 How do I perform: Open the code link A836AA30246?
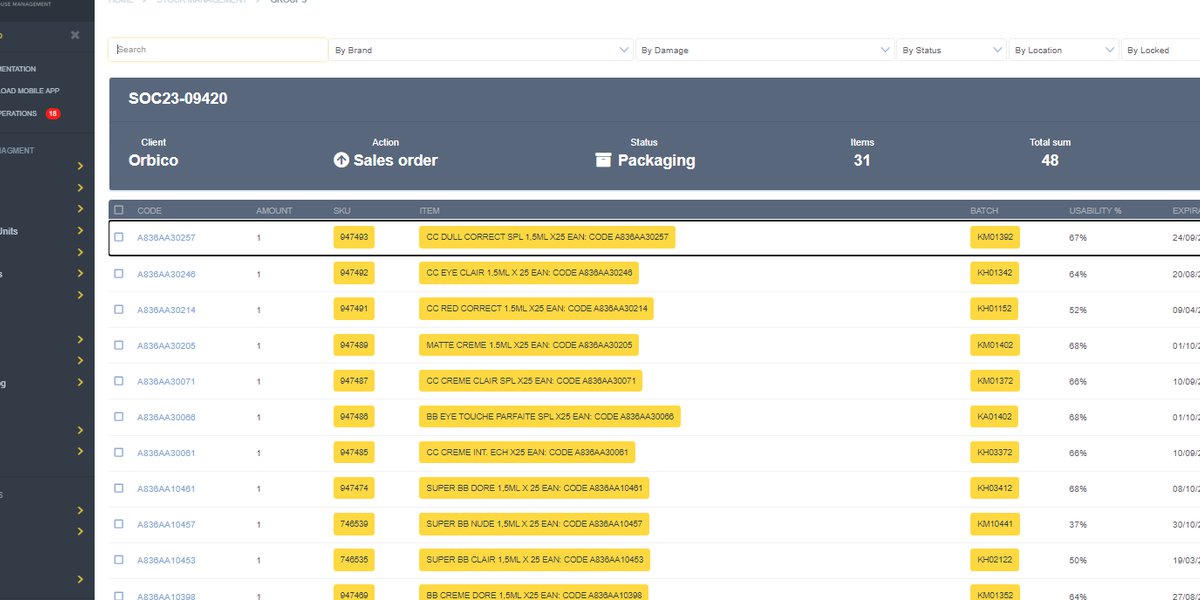pos(166,274)
